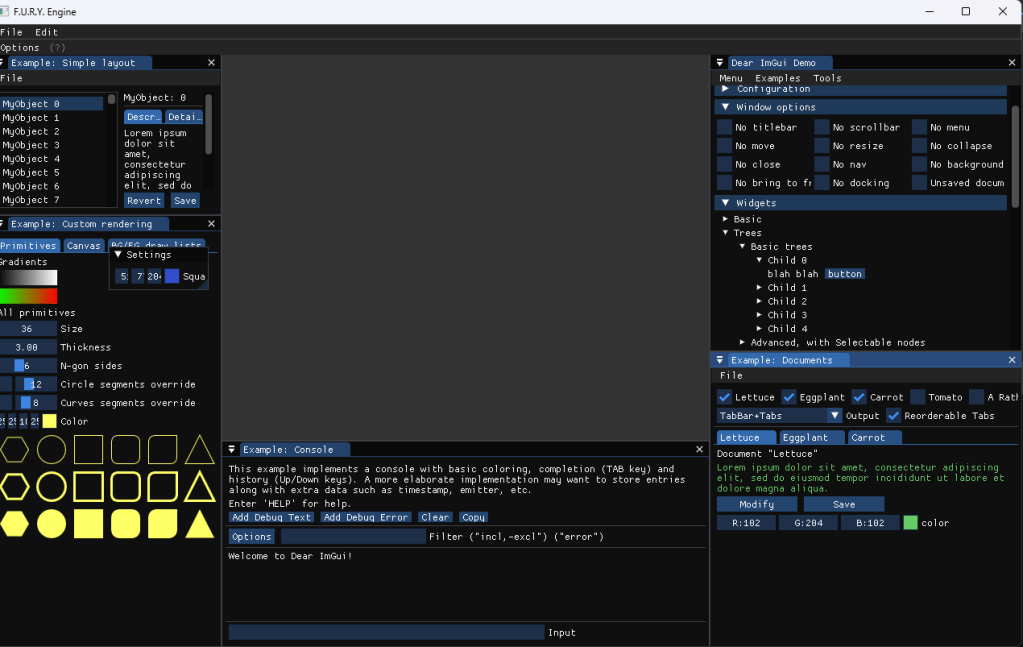Uncheck the Lettuce checkbox
Screen dimensions: 1023x647
[x=725, y=397]
